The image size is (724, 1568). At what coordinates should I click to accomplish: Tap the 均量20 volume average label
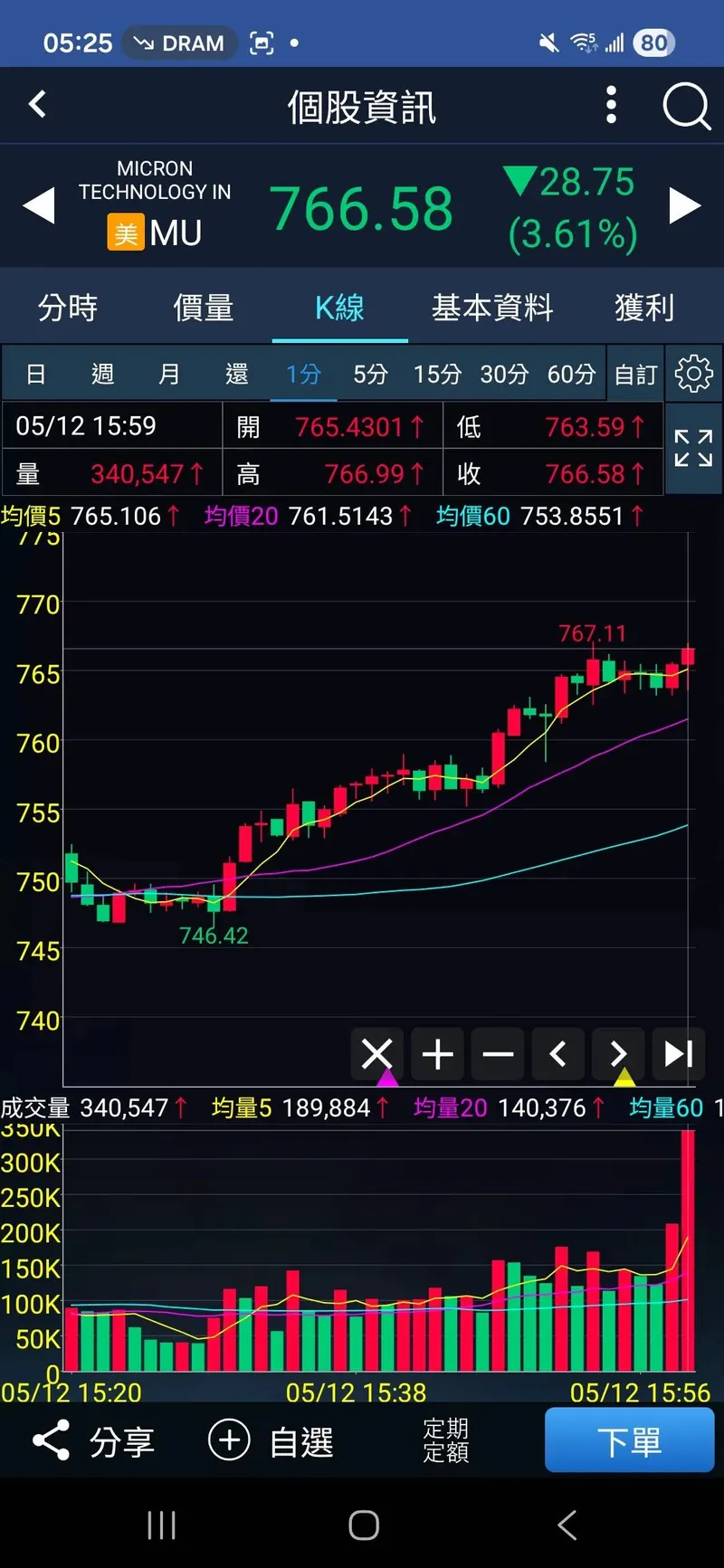pyautogui.click(x=451, y=1107)
